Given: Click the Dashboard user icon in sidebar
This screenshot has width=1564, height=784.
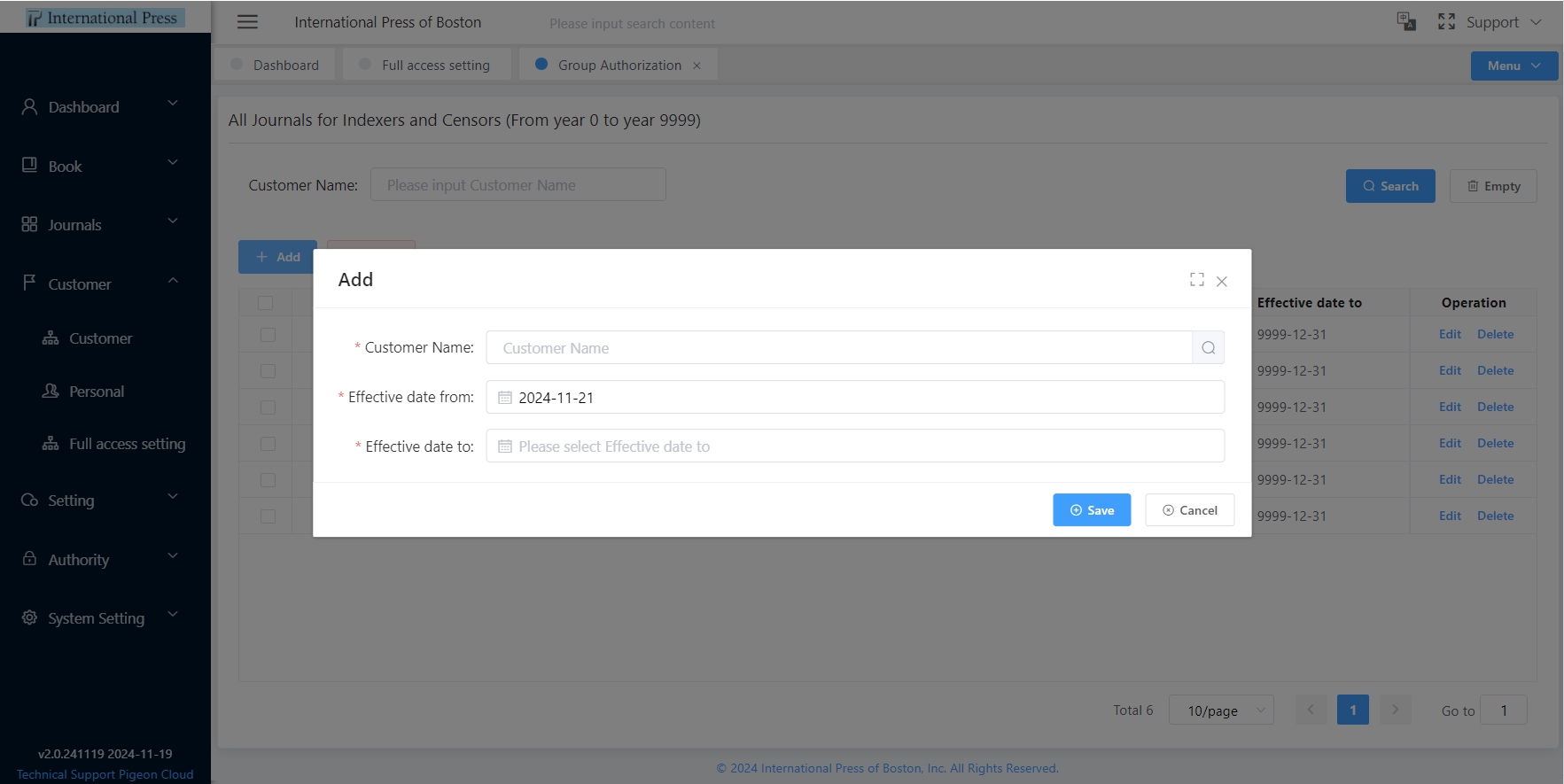Looking at the screenshot, I should click(x=29, y=106).
